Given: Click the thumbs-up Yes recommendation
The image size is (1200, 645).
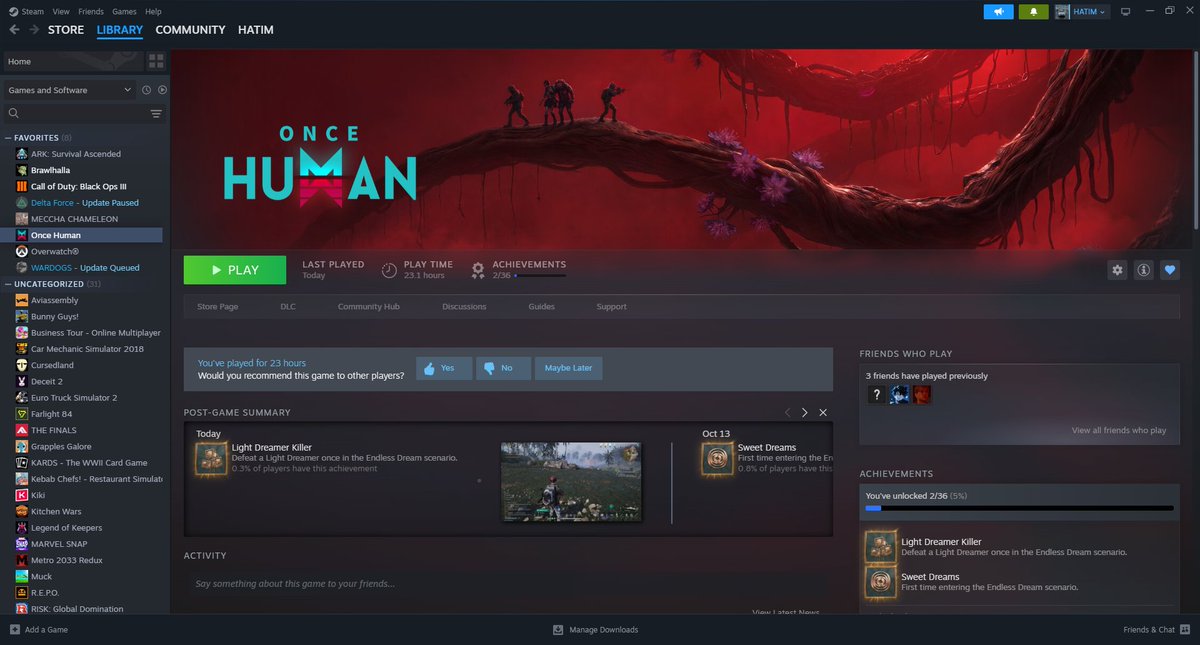Looking at the screenshot, I should (x=444, y=368).
